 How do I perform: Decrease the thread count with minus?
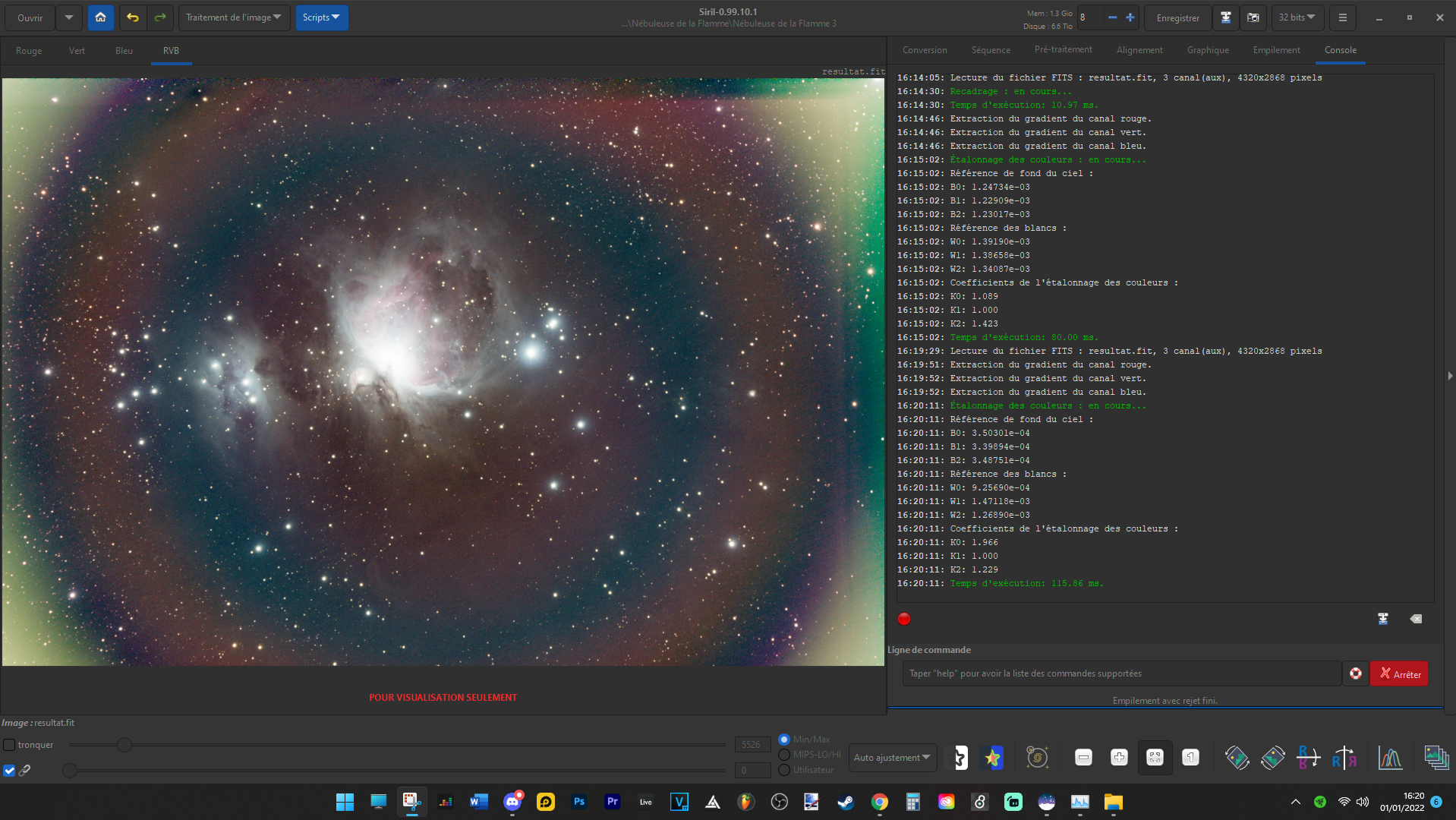tap(1112, 17)
